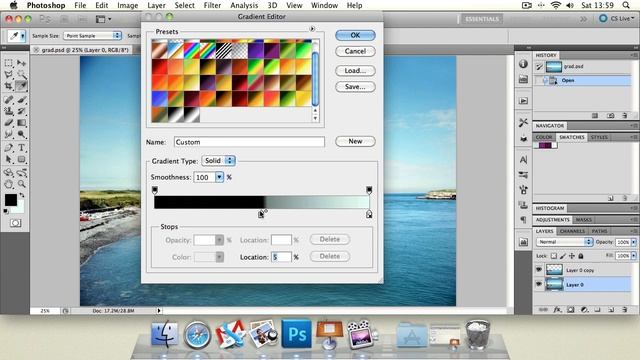Open the Info panel icon
640x360 pixels.
tap(523, 64)
